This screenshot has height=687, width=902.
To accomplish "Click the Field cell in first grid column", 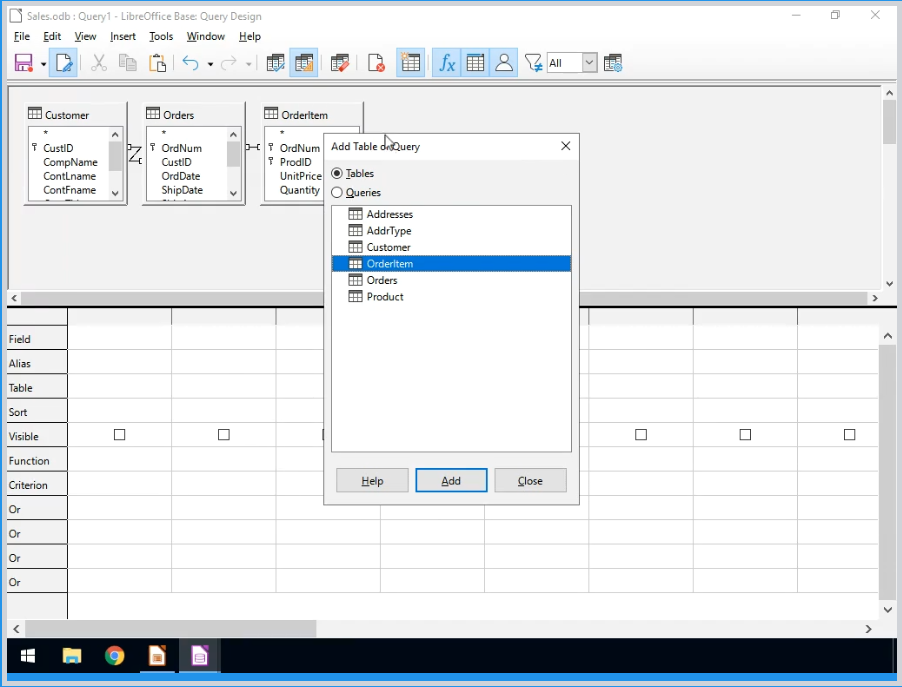I will click(x=120, y=339).
